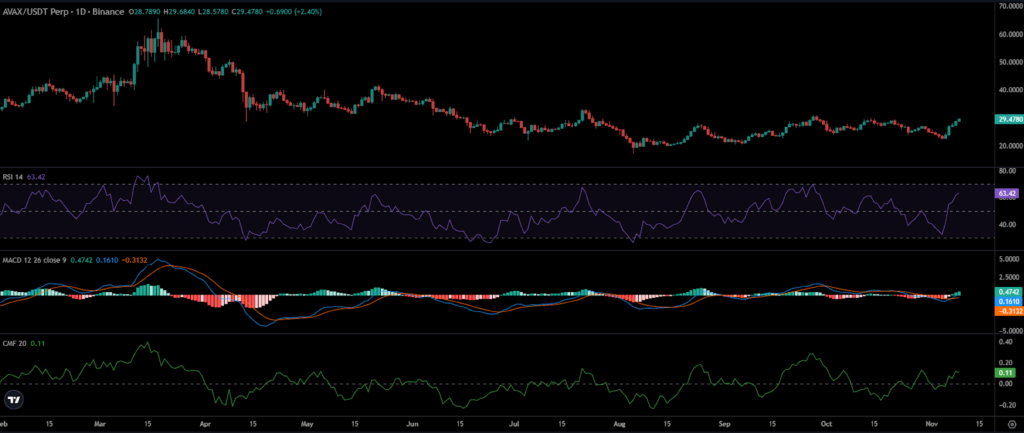This screenshot has width=1024, height=433.
Task: Click the 50.0000 price axis label
Action: (1009, 63)
